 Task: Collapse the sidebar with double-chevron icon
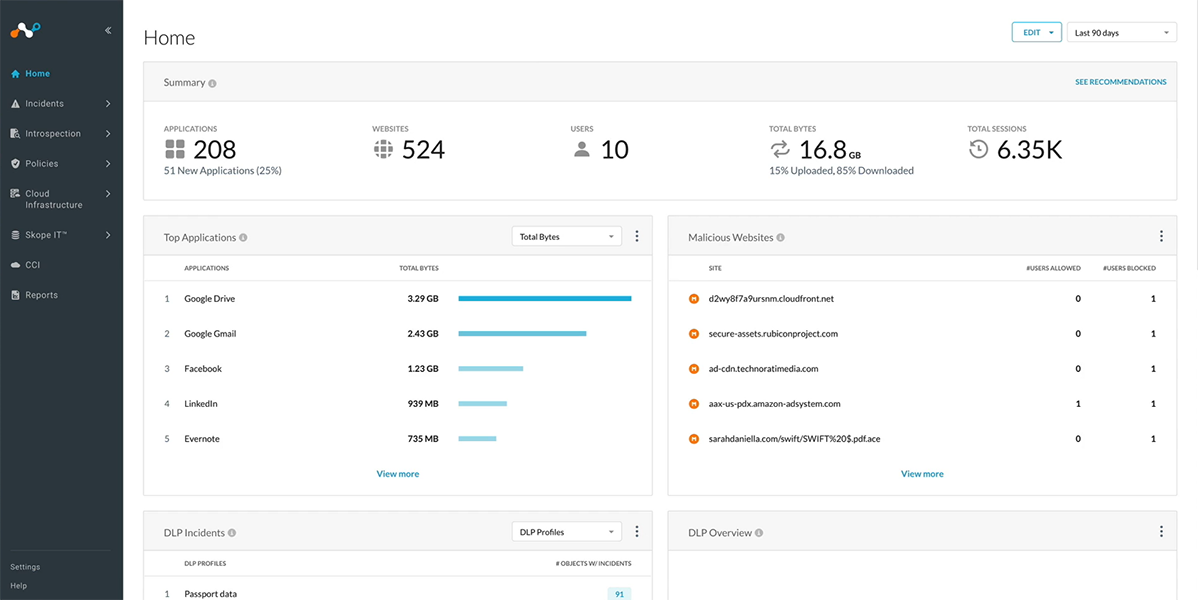pos(108,31)
